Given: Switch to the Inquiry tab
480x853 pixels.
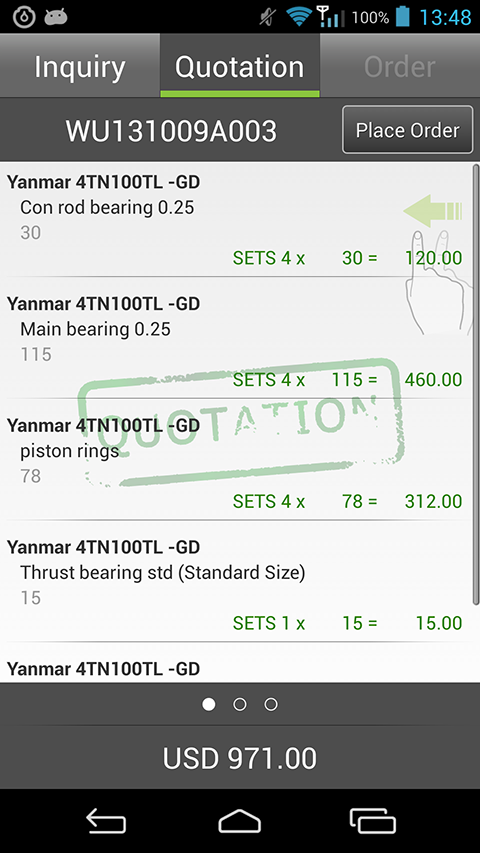Looking at the screenshot, I should [80, 66].
